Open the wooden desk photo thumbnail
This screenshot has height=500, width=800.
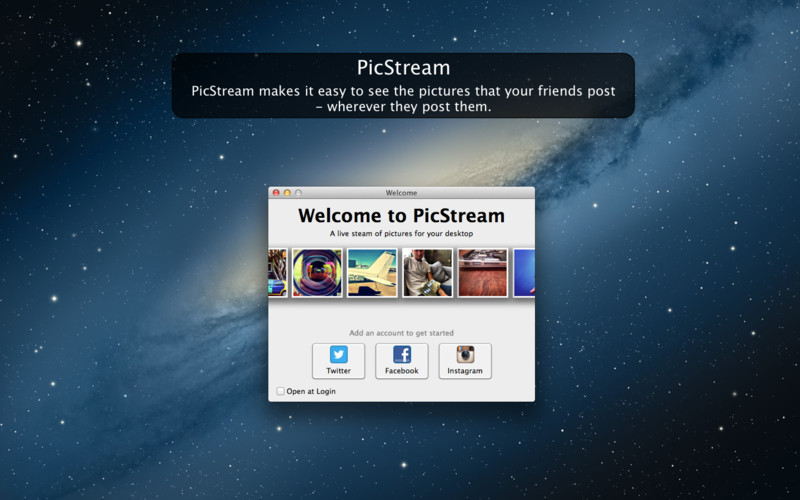tap(482, 272)
